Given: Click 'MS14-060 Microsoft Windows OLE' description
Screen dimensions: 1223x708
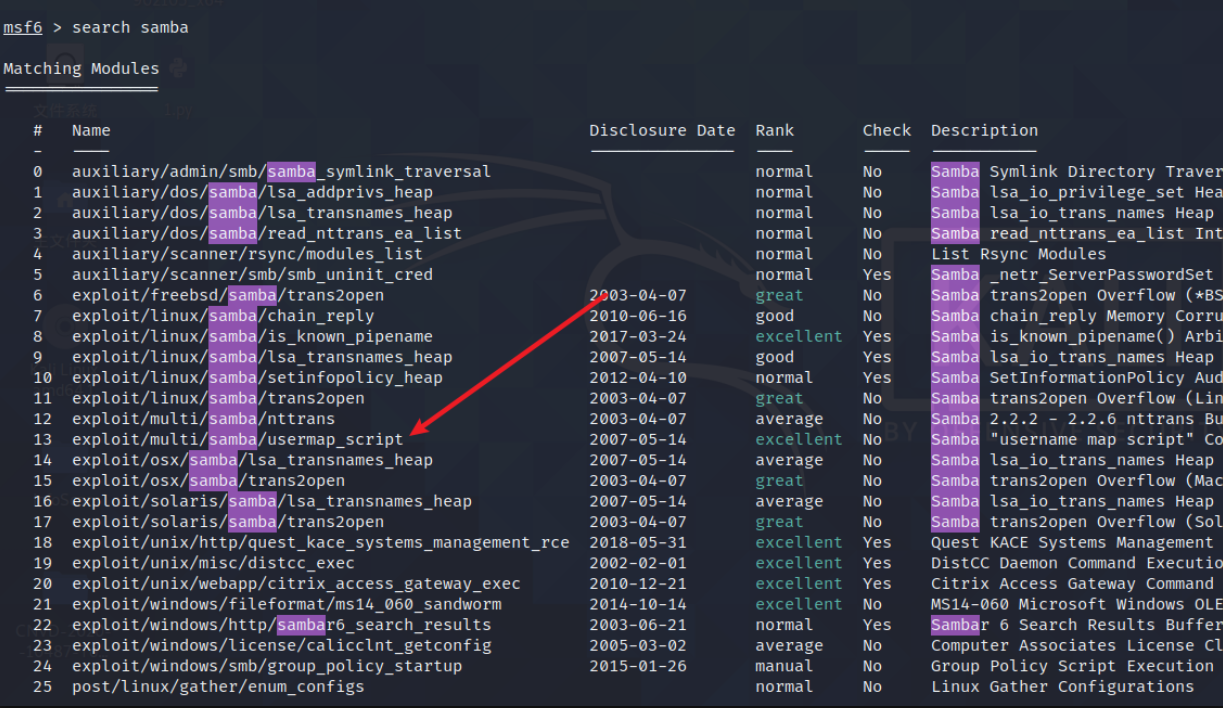Looking at the screenshot, I should [1076, 604].
